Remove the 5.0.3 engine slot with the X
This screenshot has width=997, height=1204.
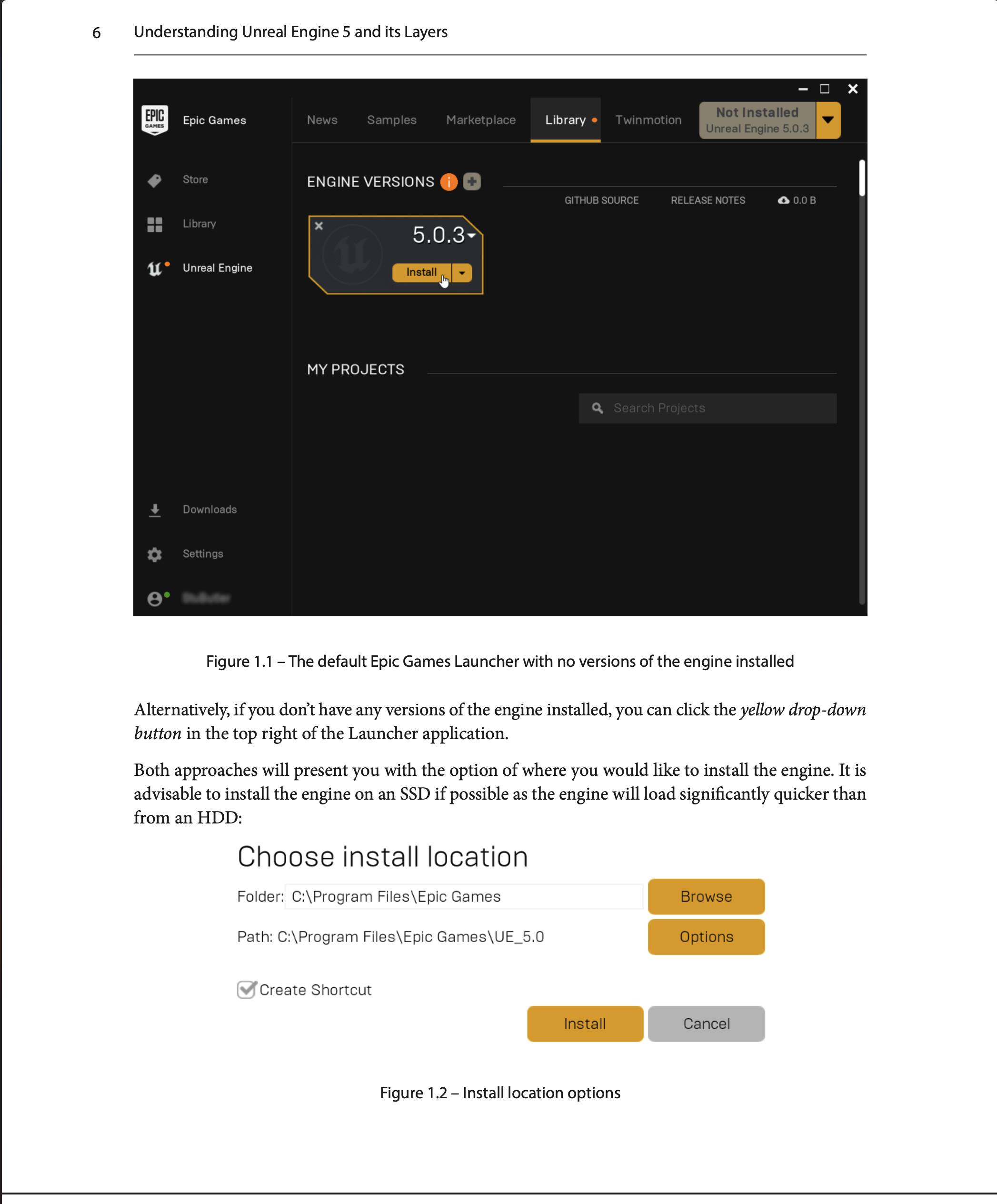(x=319, y=226)
